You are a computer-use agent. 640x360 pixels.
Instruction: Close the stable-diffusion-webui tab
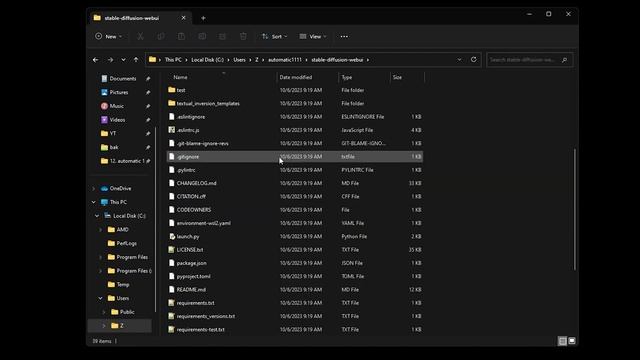[x=183, y=18]
